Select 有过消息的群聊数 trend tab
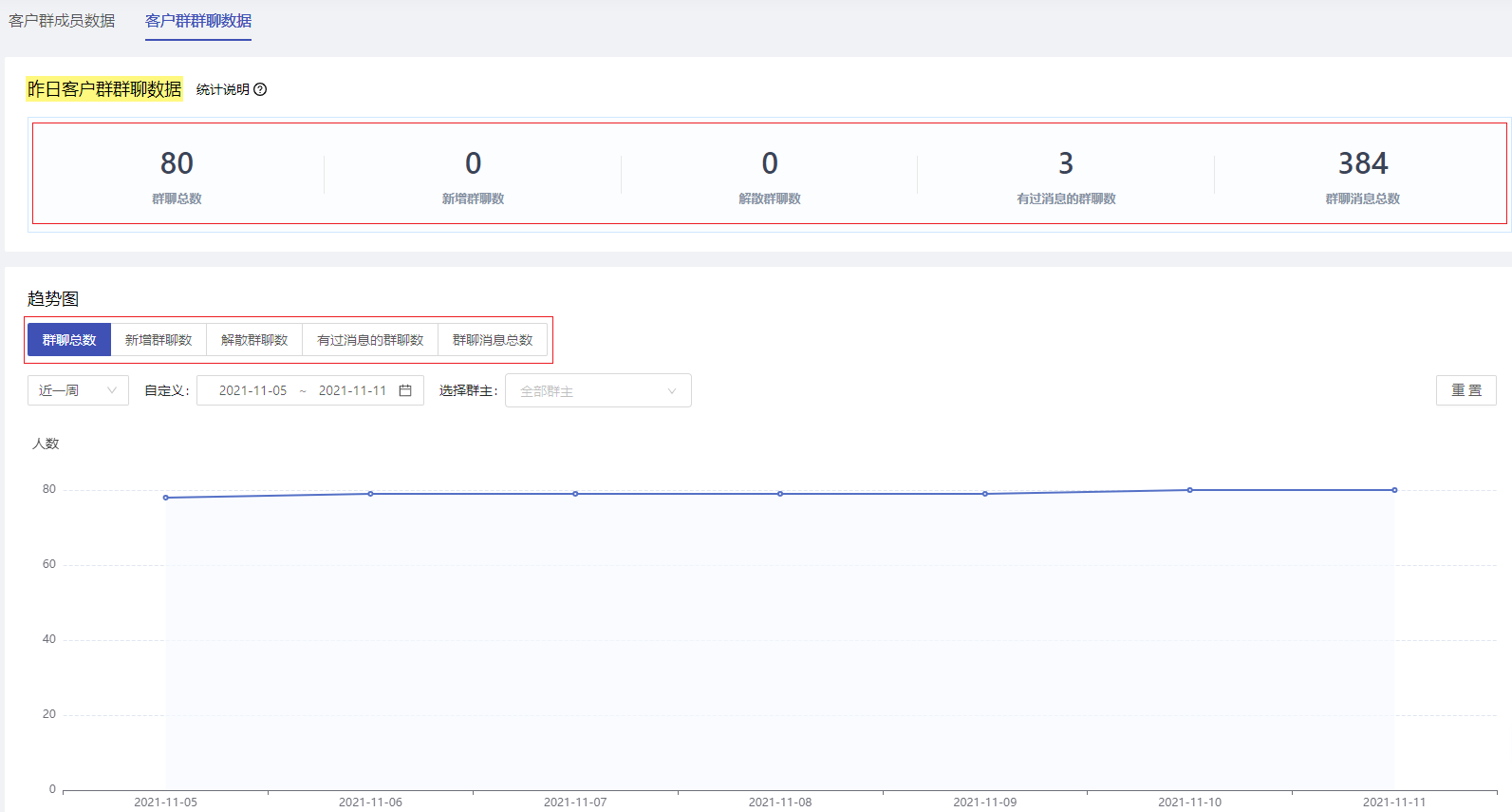The image size is (1512, 812). 370,340
